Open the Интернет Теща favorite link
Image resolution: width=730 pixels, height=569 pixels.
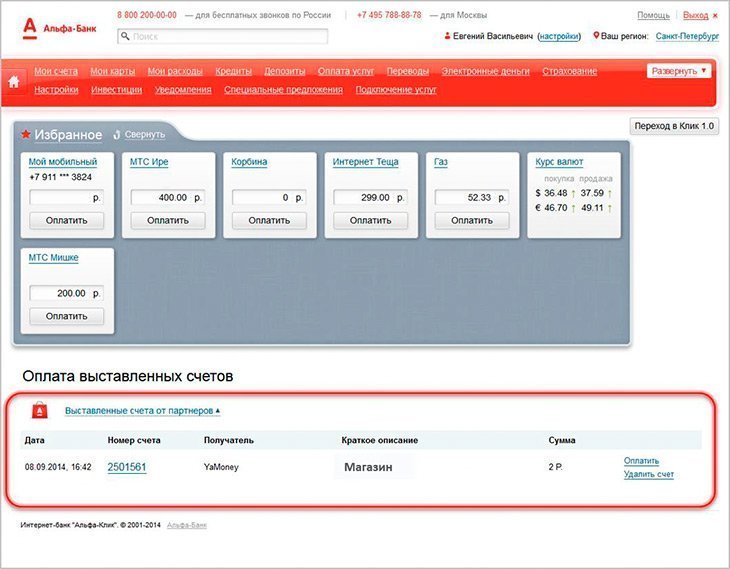(x=365, y=162)
